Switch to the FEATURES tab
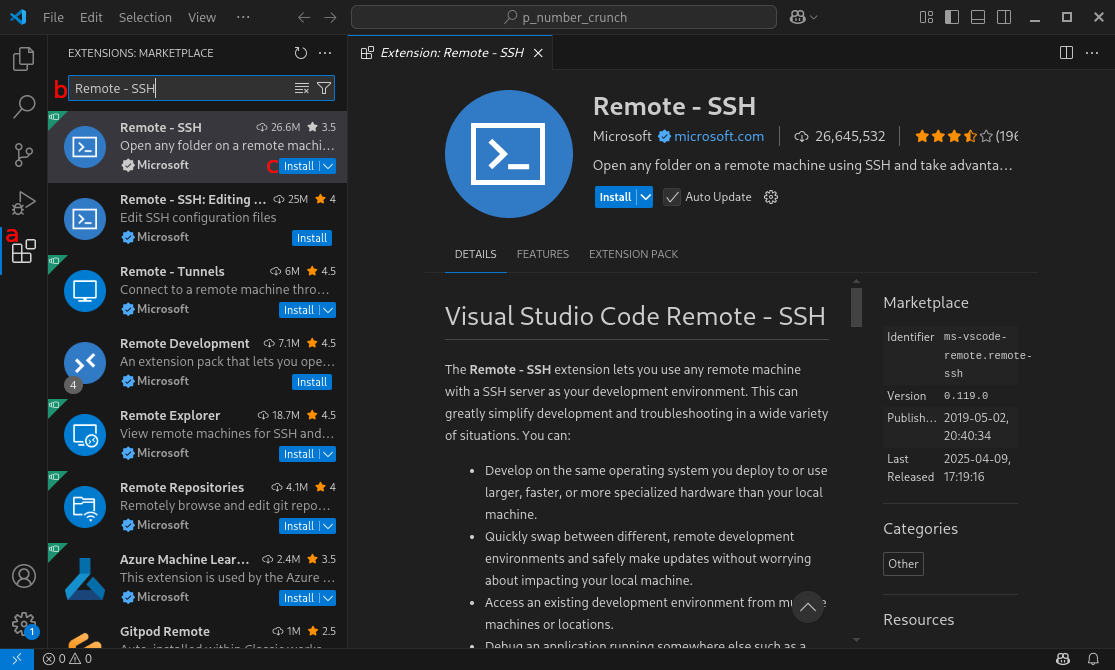 click(x=543, y=254)
